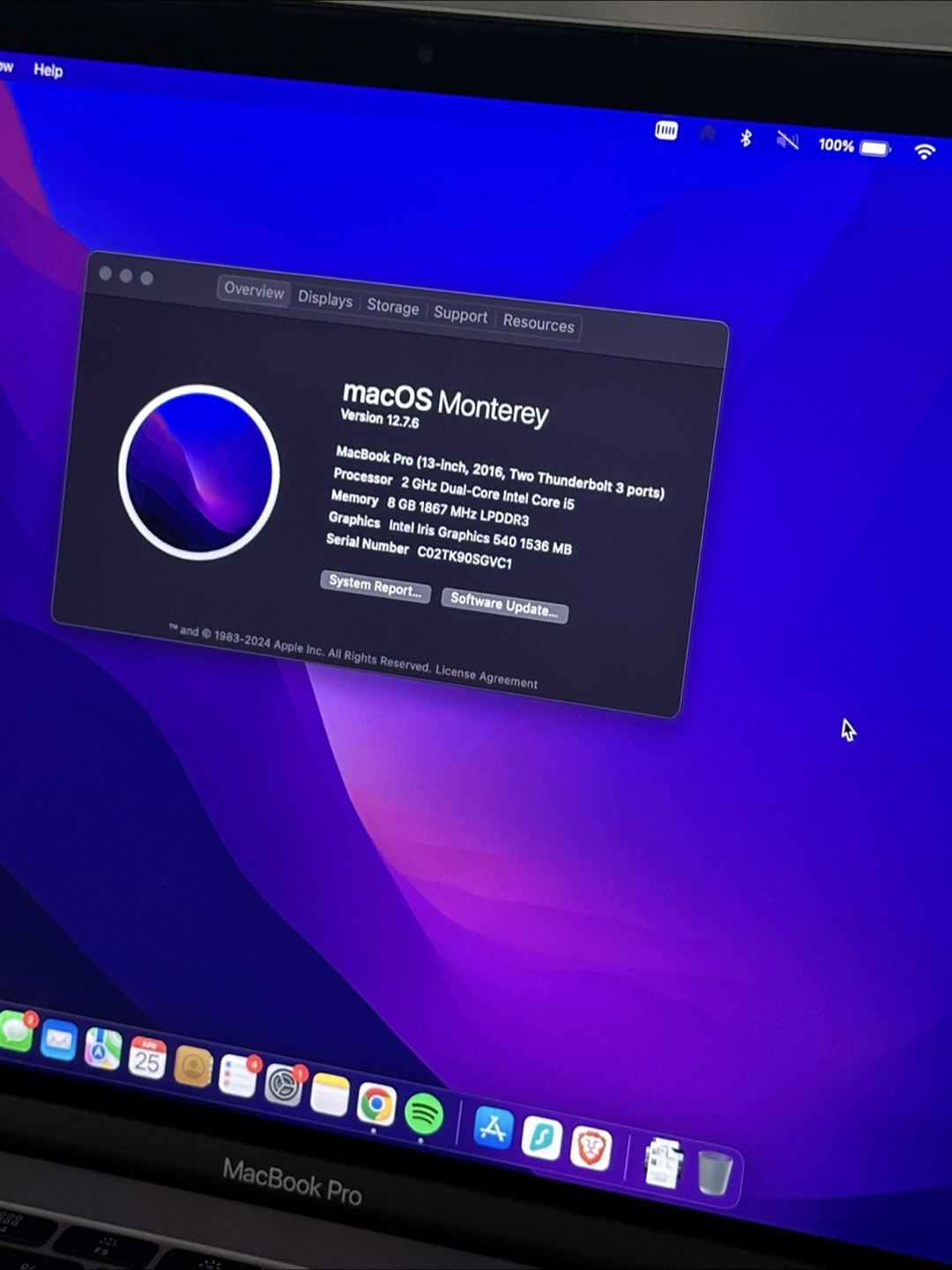Open the Resources tab
Image resolution: width=952 pixels, height=1270 pixels.
(539, 323)
